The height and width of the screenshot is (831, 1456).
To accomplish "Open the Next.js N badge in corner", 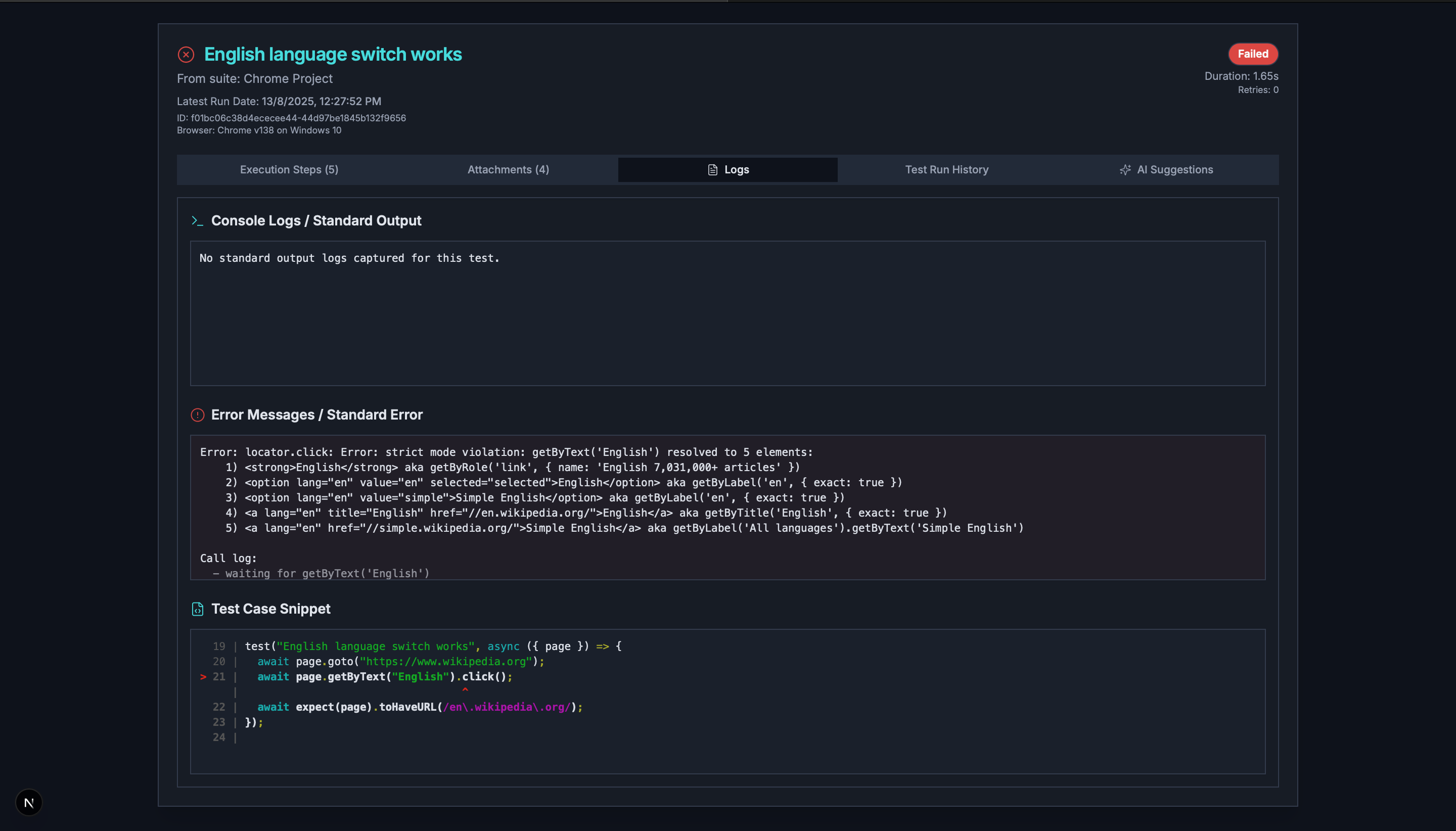I will click(28, 803).
